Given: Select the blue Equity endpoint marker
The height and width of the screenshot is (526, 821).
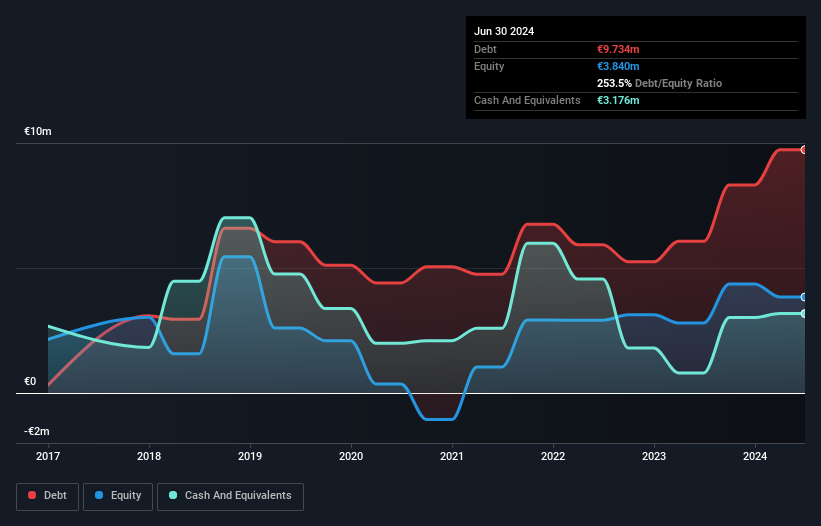Looking at the screenshot, I should coord(804,297).
